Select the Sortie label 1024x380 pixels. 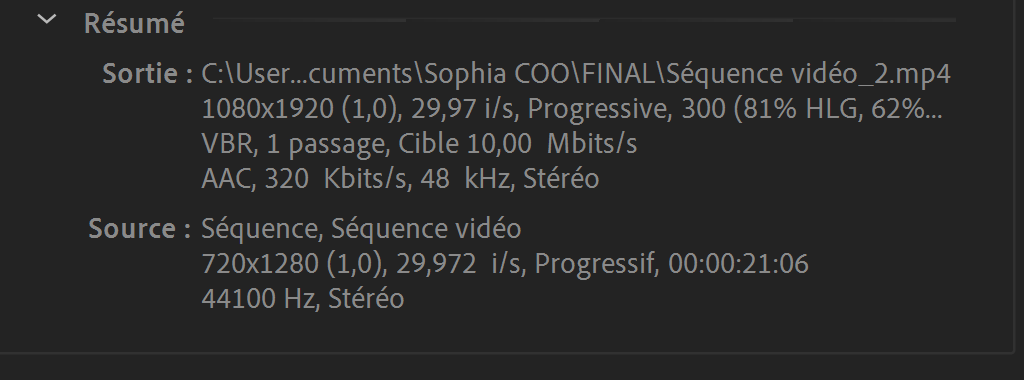148,74
